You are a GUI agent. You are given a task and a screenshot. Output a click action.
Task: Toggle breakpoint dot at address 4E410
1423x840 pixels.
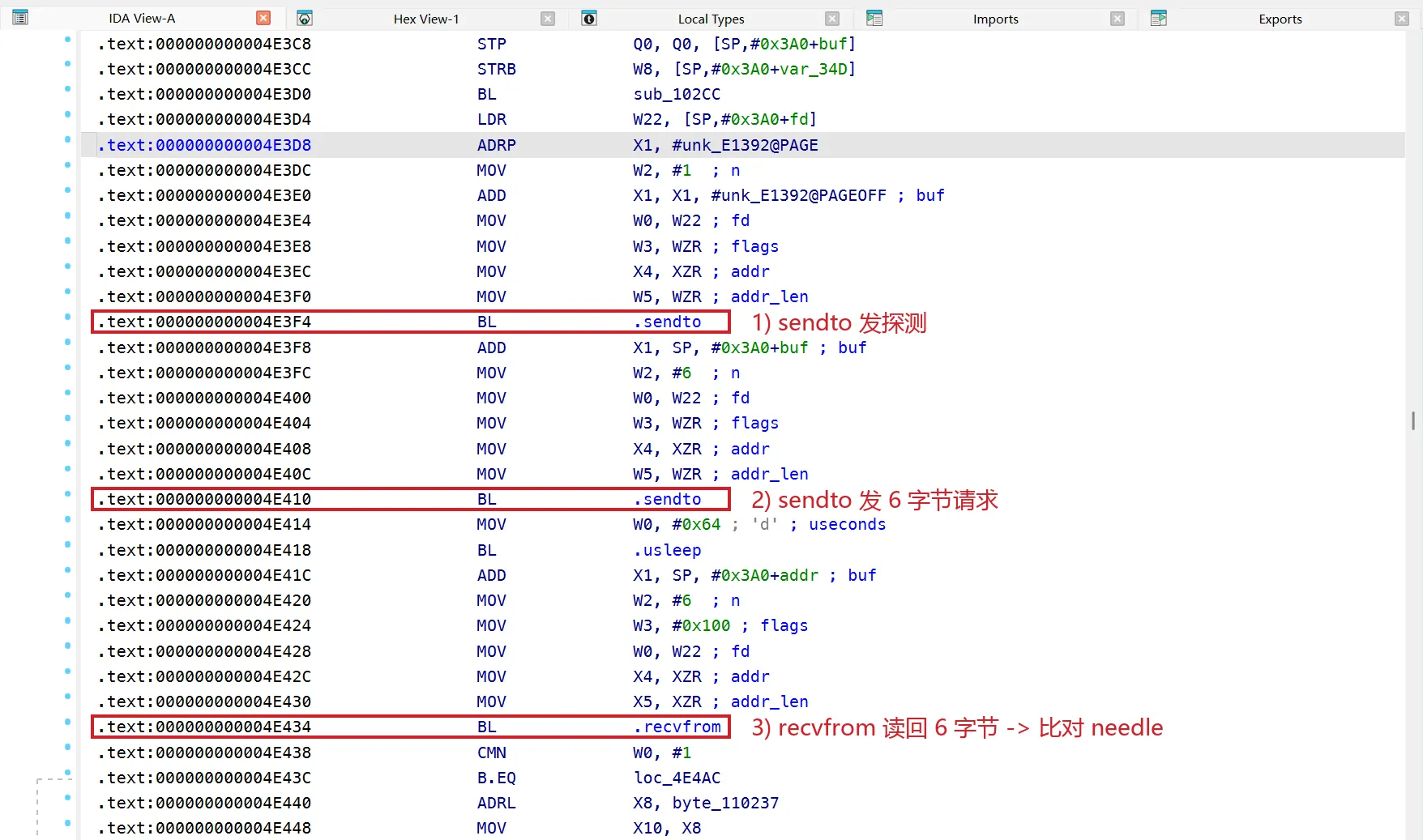coord(67,494)
